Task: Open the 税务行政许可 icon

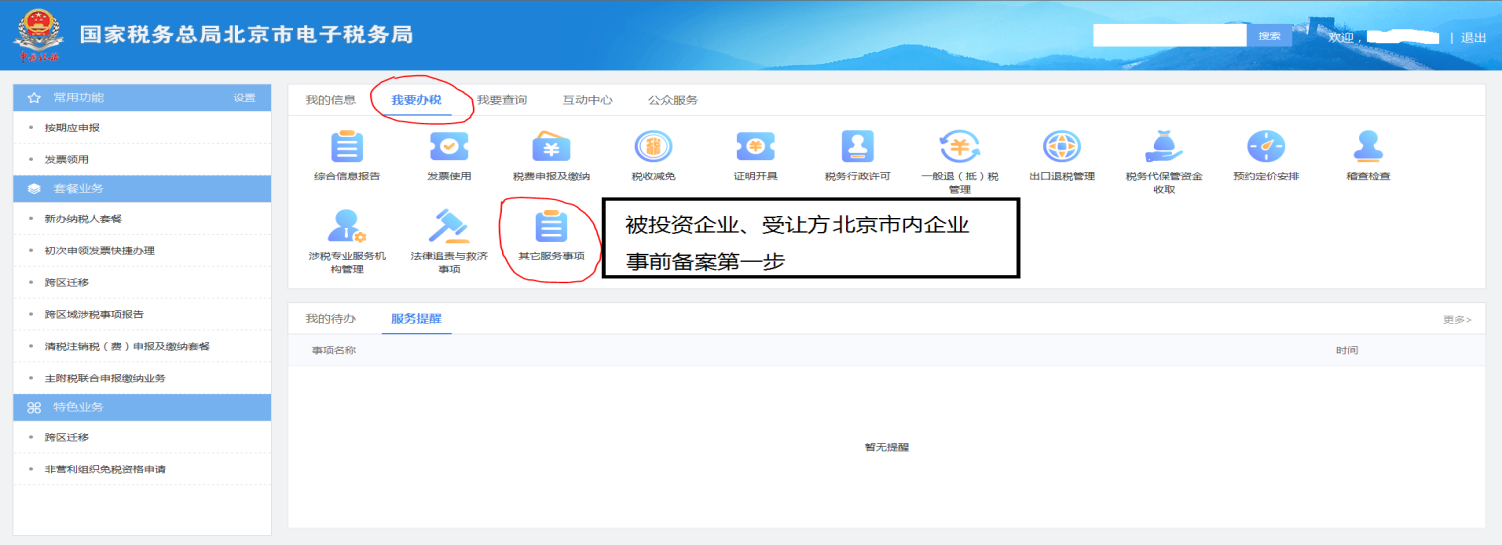Action: click(857, 147)
